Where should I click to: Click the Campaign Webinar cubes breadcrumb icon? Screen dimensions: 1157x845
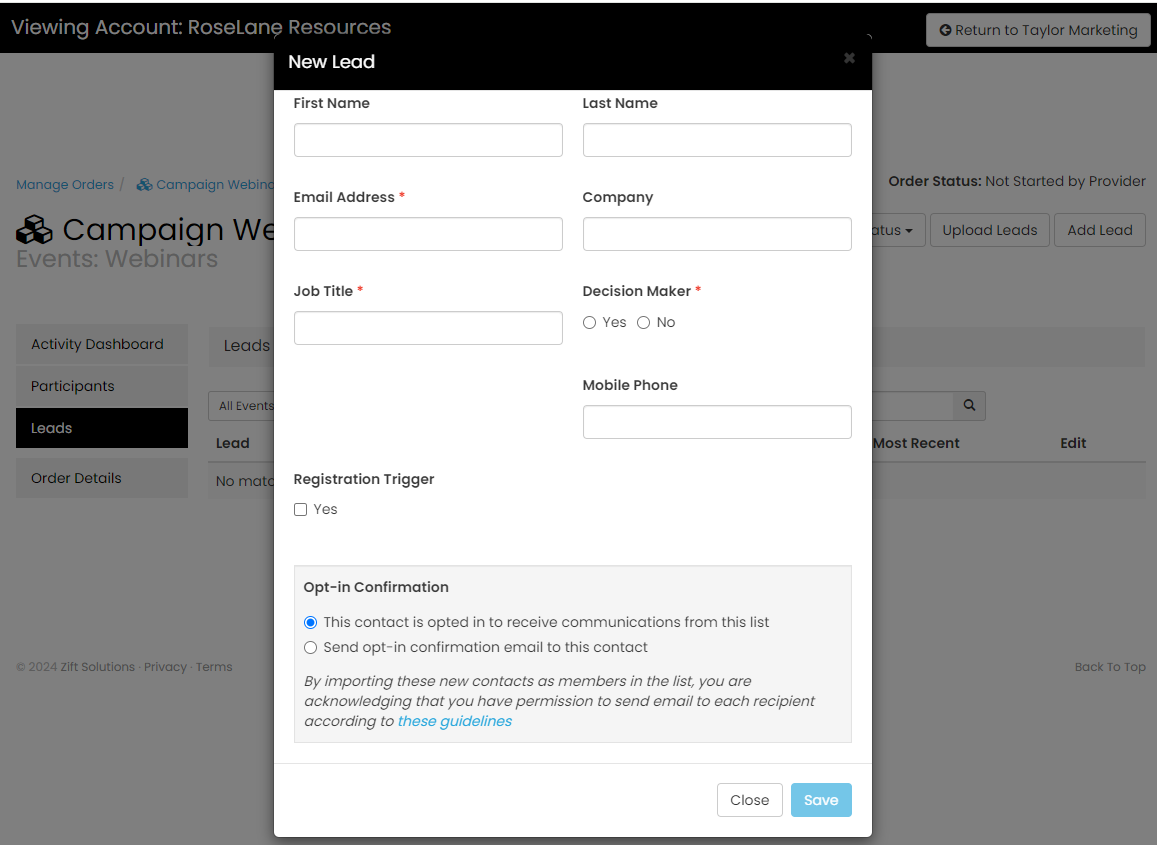tap(145, 184)
